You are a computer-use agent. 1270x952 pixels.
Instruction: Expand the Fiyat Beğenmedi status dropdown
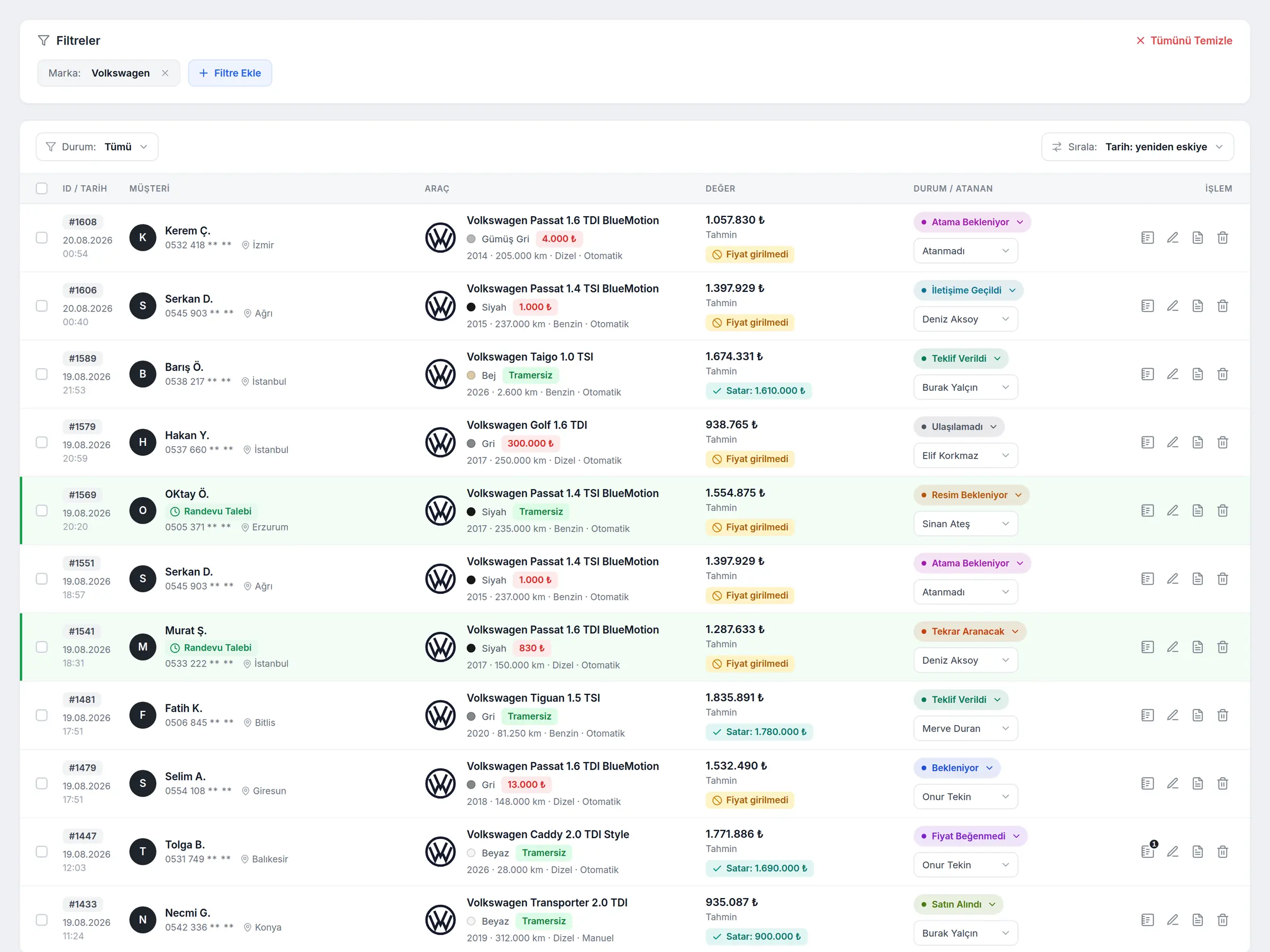click(970, 836)
